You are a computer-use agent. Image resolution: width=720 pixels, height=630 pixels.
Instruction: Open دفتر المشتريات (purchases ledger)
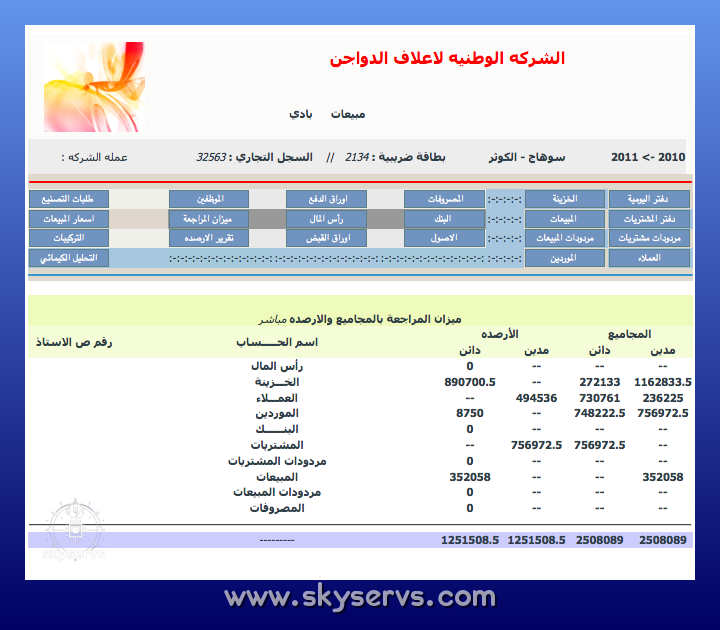[649, 218]
